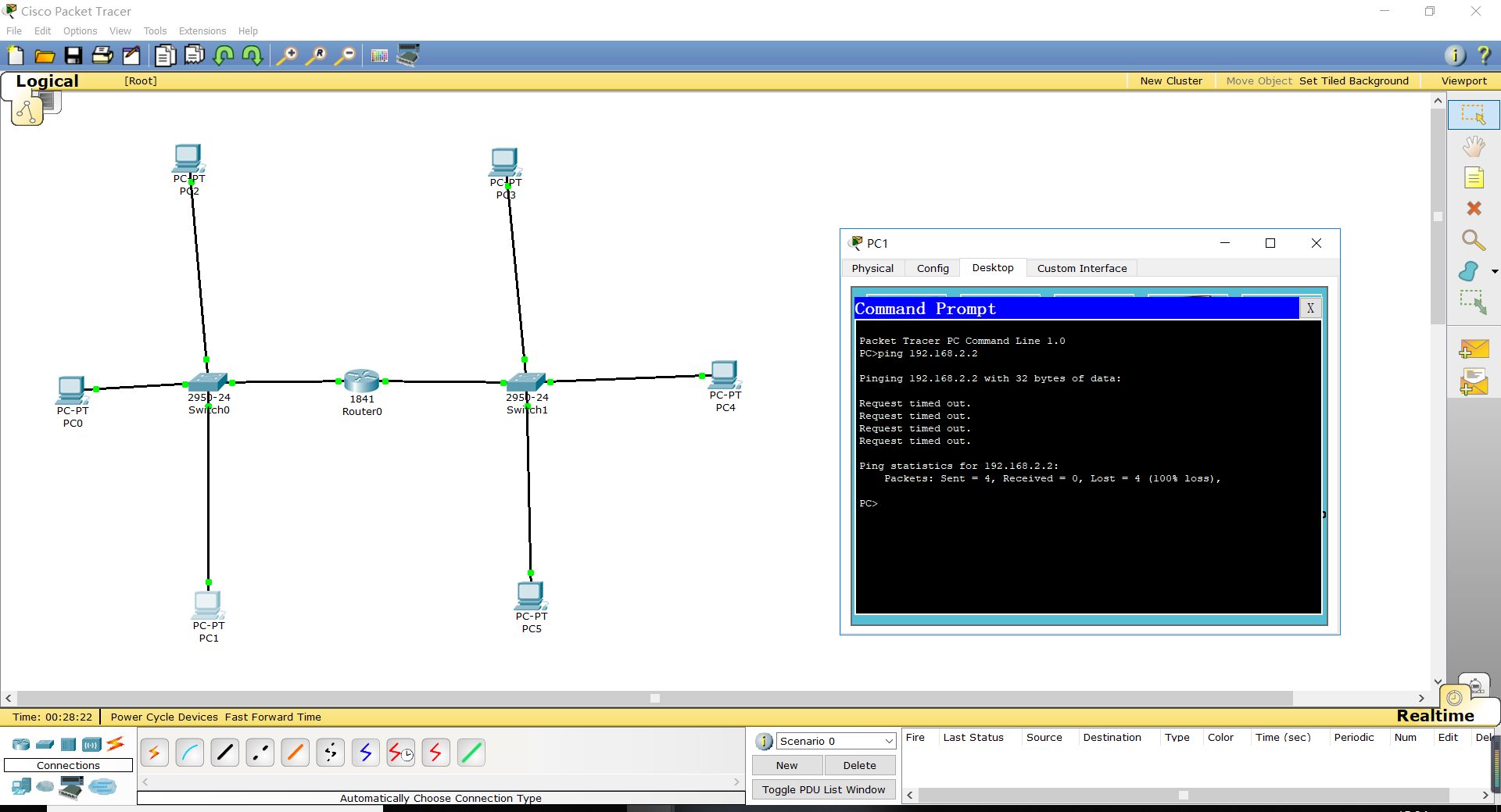
Task: Save the network with the floppy icon
Action: (73, 55)
